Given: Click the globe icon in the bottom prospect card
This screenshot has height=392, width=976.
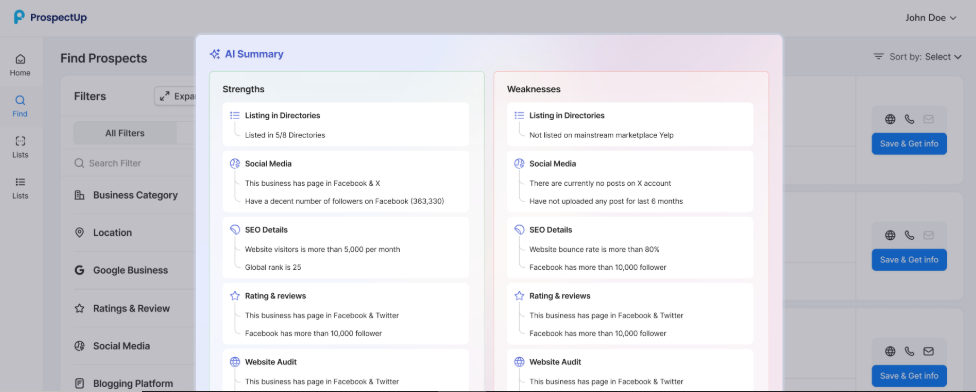Looking at the screenshot, I should tap(890, 352).
